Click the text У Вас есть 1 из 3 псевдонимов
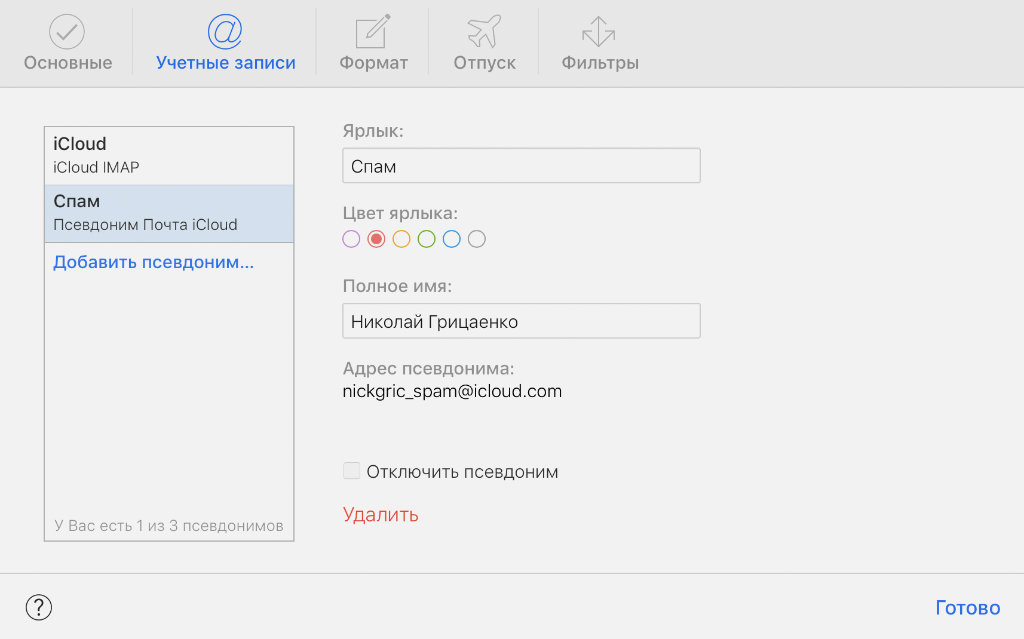 pyautogui.click(x=168, y=526)
